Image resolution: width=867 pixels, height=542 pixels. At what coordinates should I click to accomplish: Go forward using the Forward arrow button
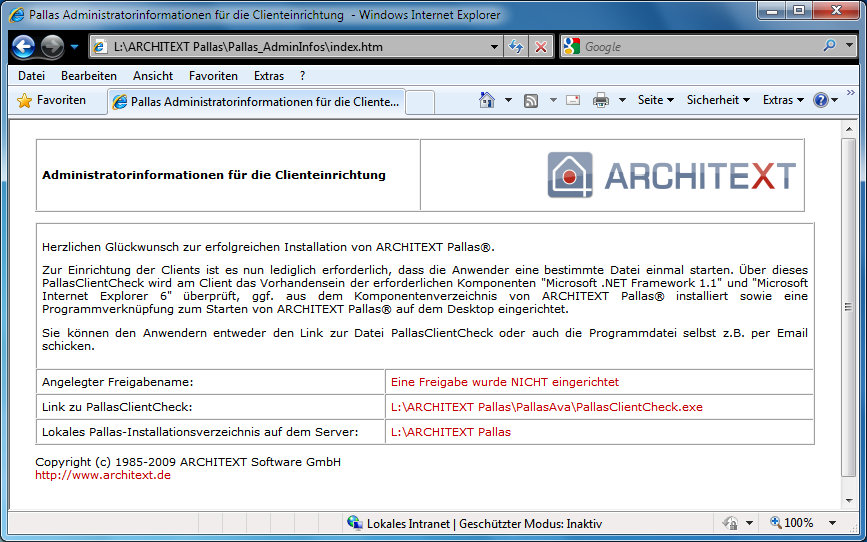click(x=53, y=47)
